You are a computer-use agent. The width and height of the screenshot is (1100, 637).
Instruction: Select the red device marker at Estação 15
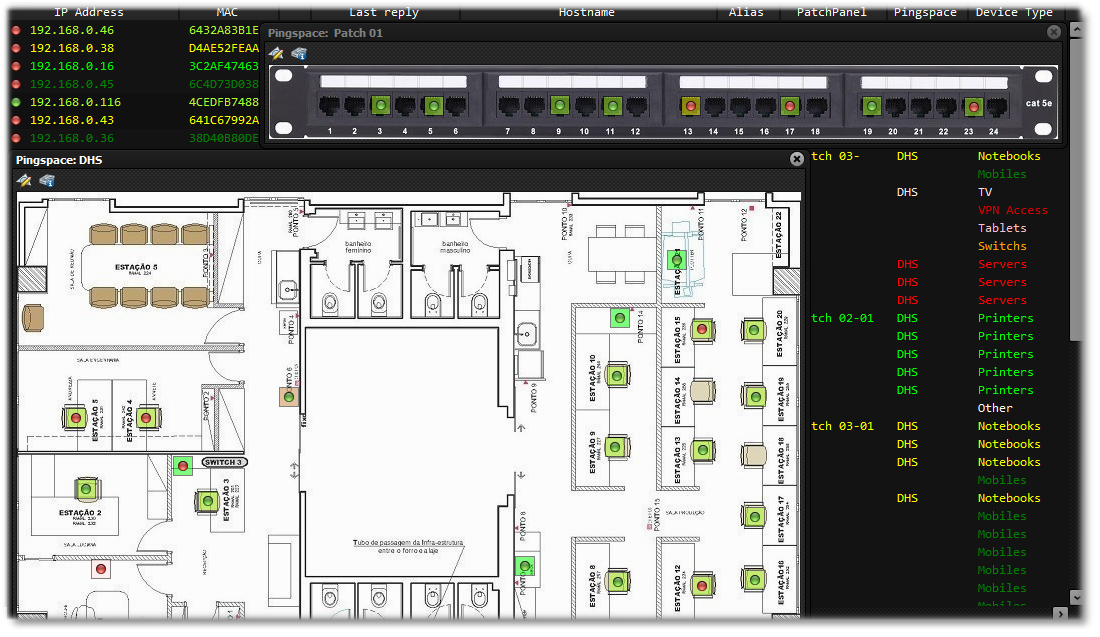[x=702, y=330]
